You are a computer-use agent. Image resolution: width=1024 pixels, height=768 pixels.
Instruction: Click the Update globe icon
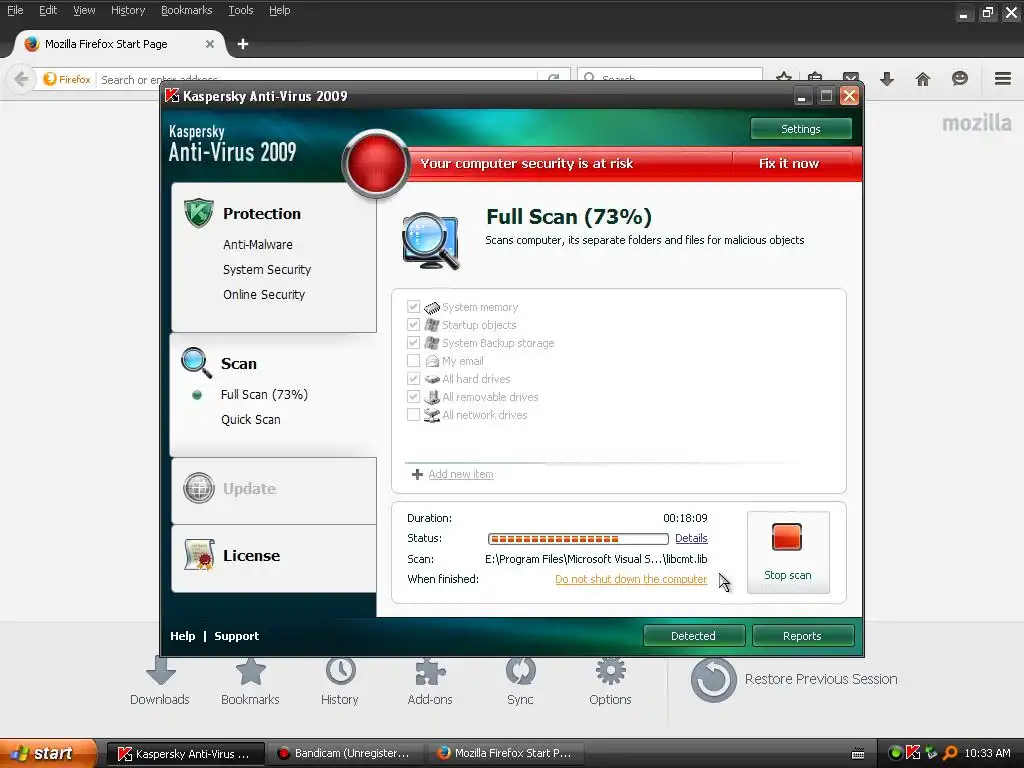pyautogui.click(x=199, y=488)
